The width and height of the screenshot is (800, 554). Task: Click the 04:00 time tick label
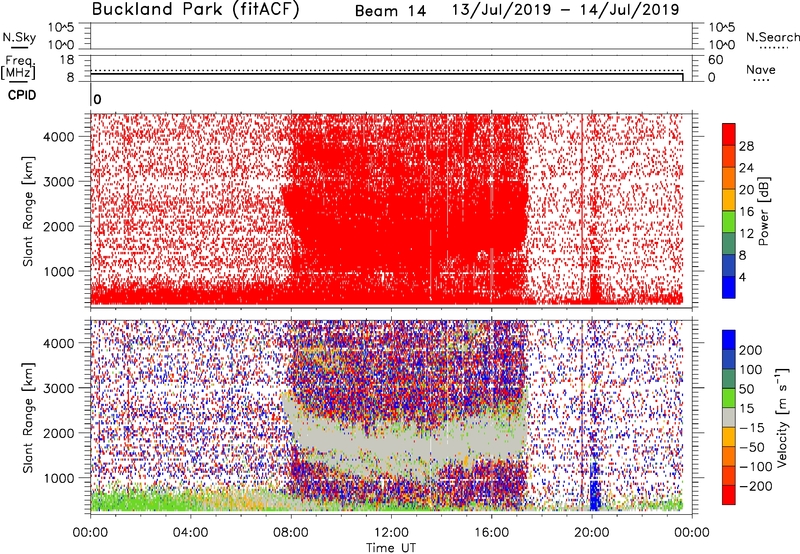pos(190,533)
